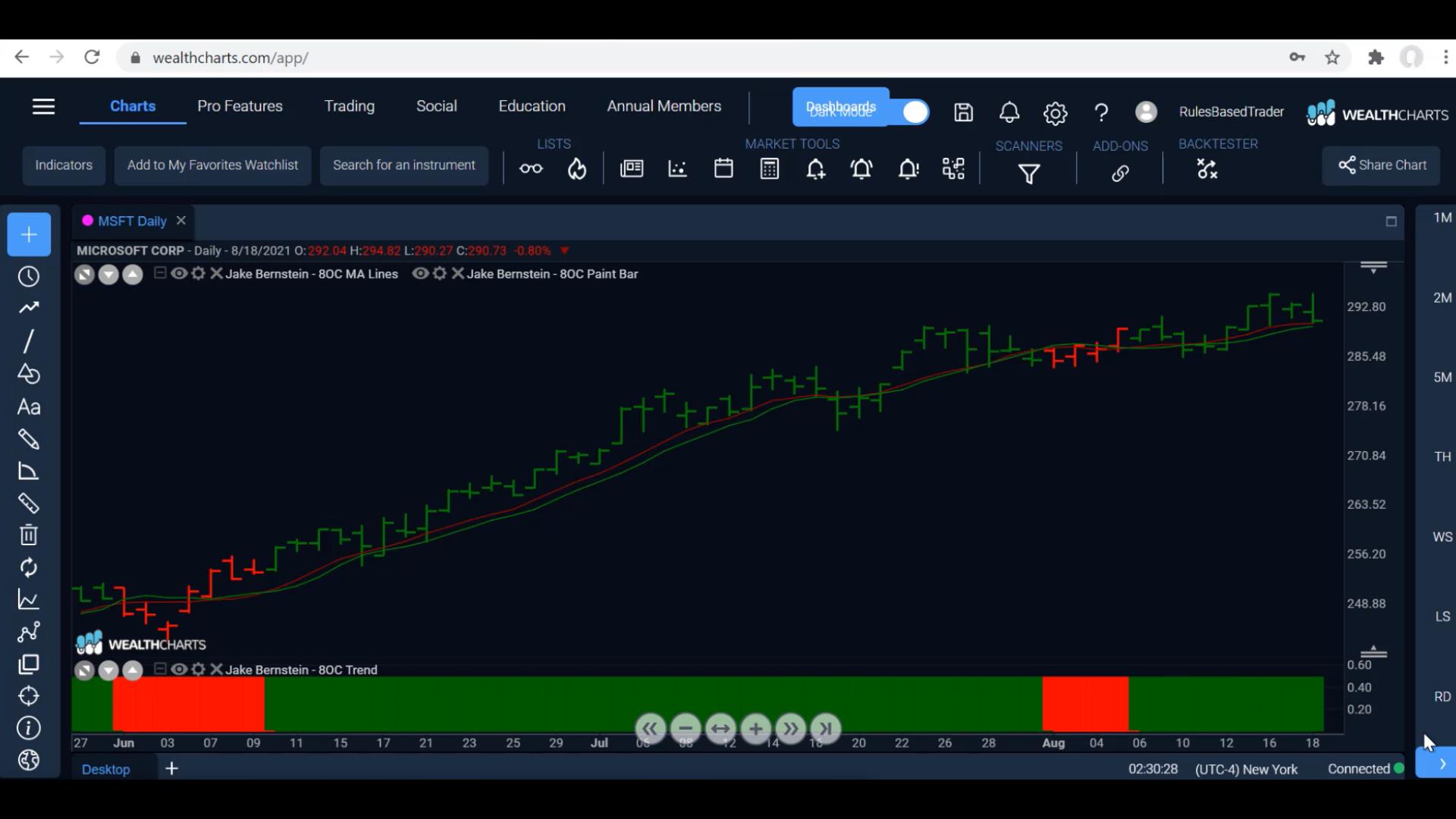
Task: Open the Add-ons link icon
Action: [x=1120, y=174]
